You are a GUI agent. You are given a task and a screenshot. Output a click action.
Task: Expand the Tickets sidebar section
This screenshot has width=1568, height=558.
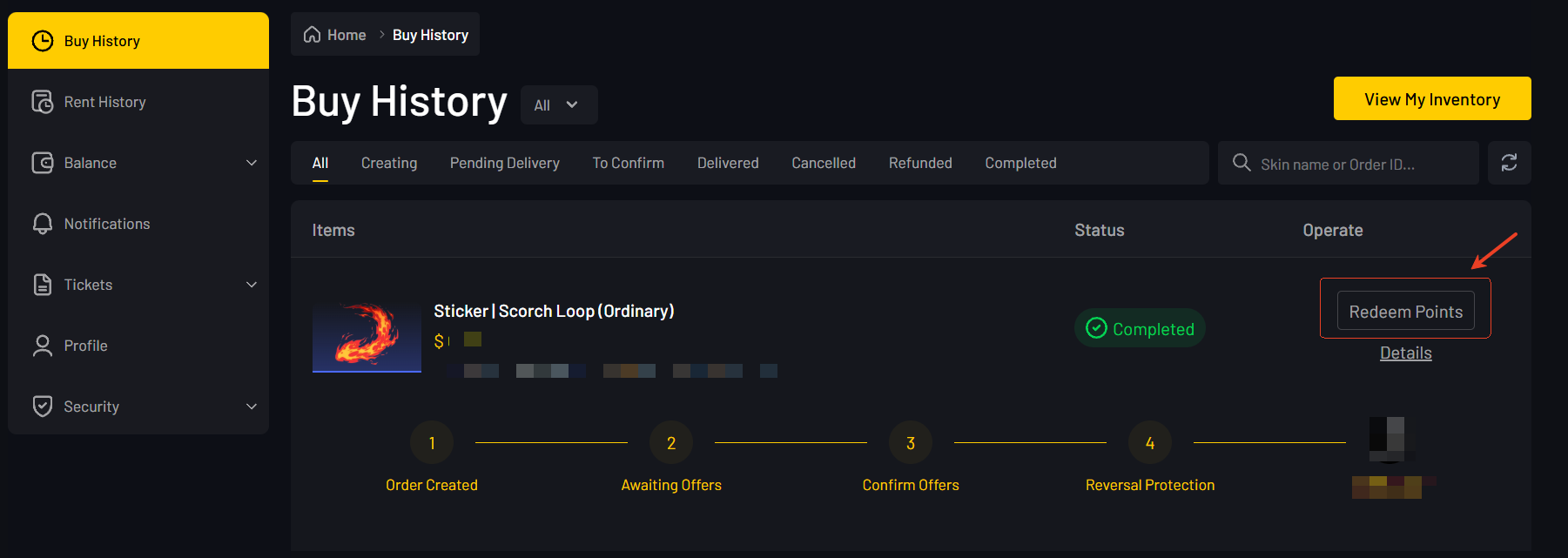click(x=252, y=285)
